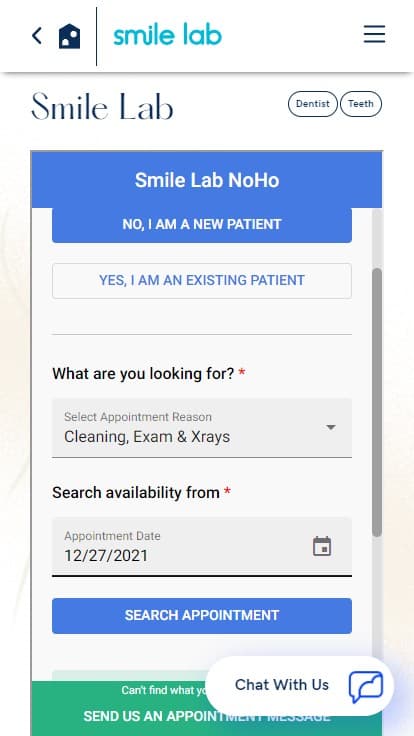Click the smile lab logo
The image size is (414, 736).
[x=167, y=36]
